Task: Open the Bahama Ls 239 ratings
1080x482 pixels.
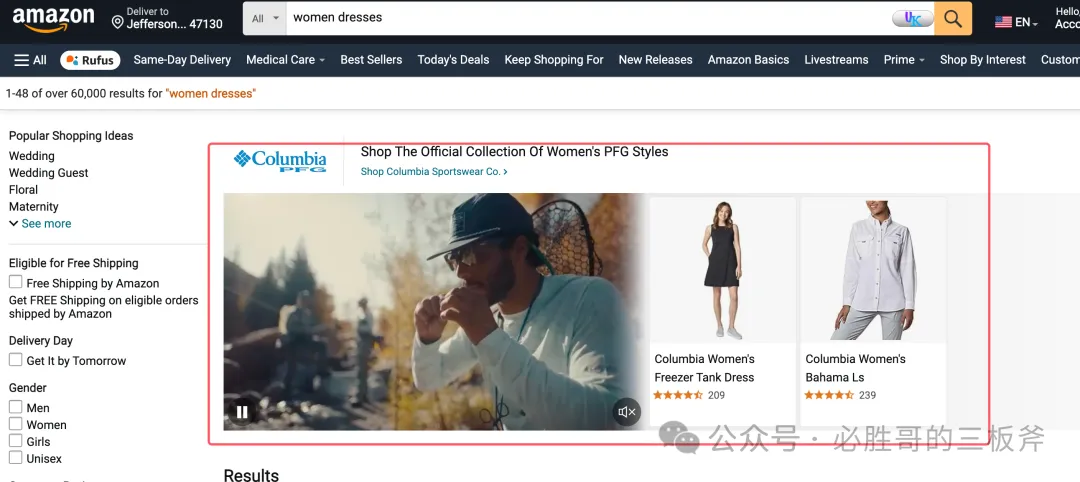Action: (x=840, y=395)
